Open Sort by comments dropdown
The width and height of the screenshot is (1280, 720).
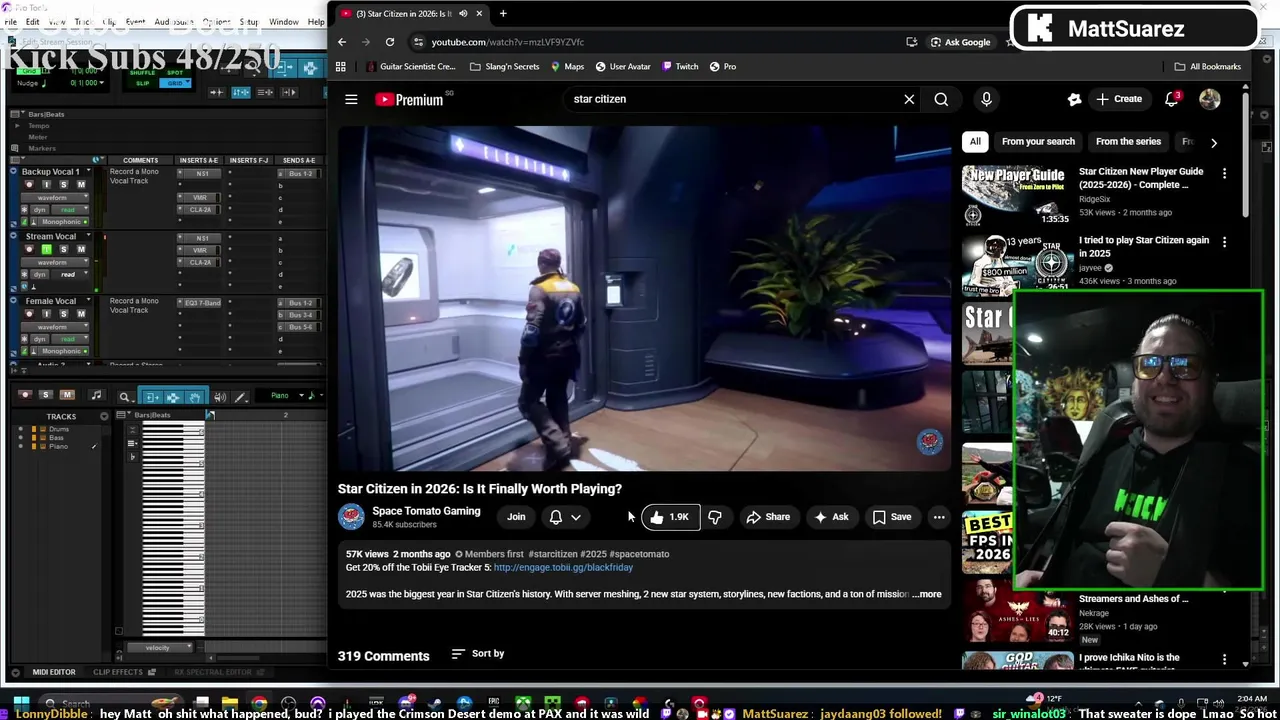coord(478,654)
